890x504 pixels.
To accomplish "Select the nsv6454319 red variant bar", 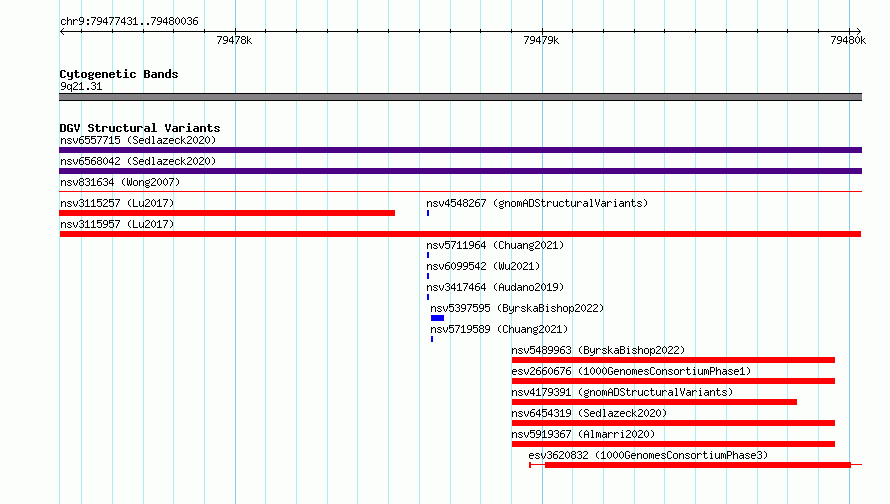I will tap(673, 423).
